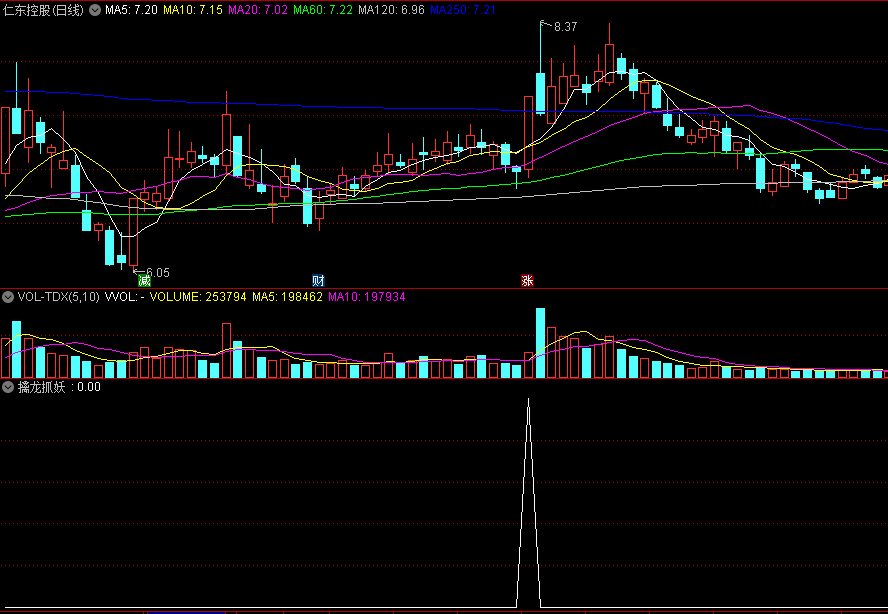
Task: Click the 8.37 high price annotation
Action: [x=565, y=27]
